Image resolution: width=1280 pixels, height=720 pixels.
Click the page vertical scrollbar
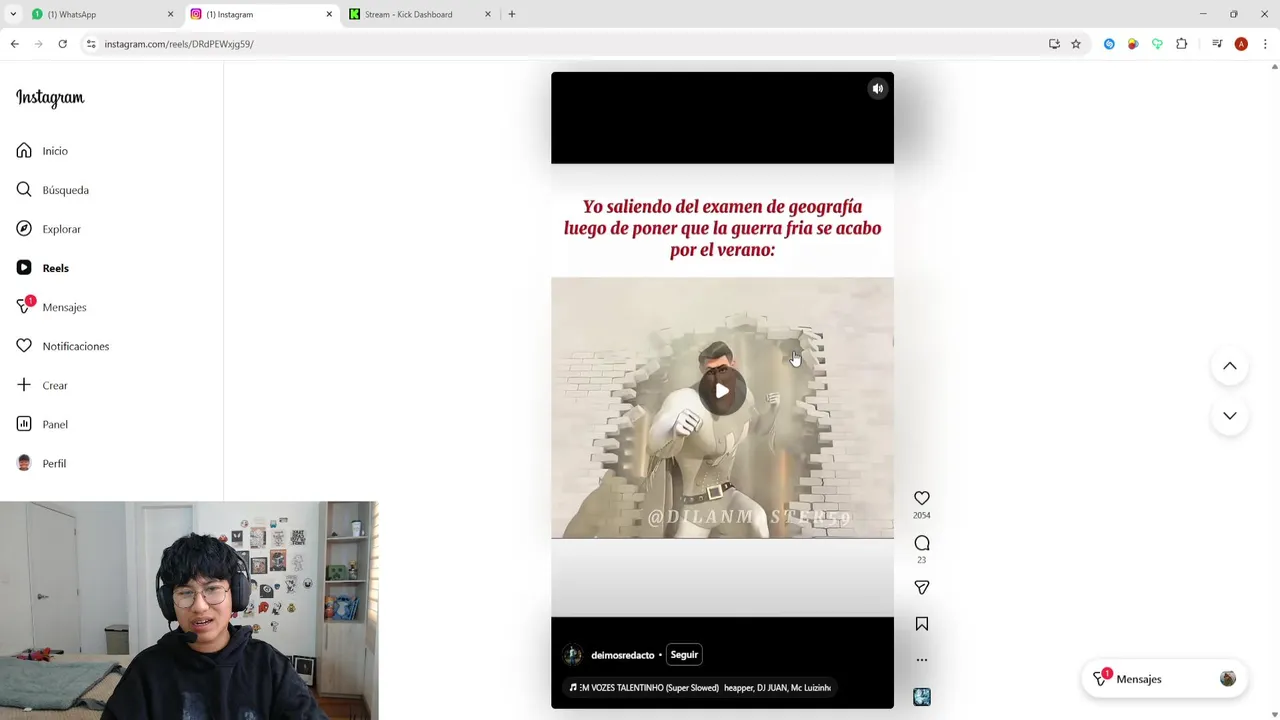point(1274,390)
